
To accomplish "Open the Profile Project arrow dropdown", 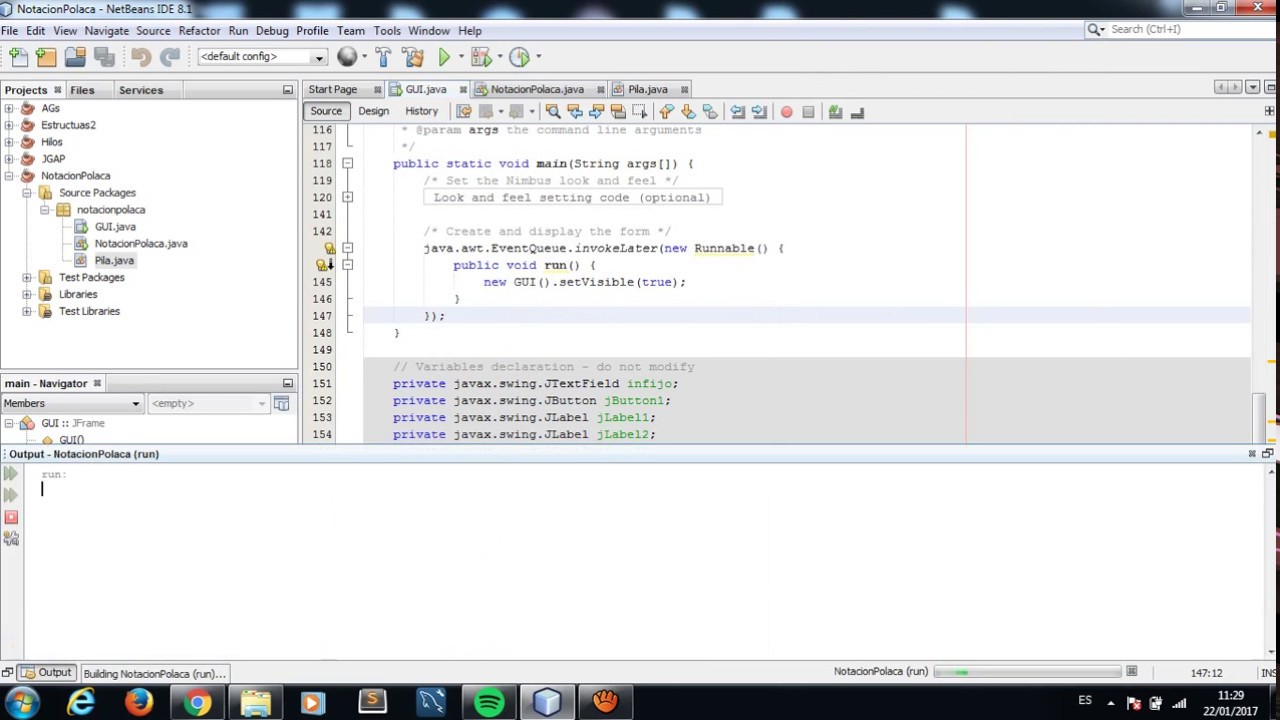I will [x=538, y=57].
